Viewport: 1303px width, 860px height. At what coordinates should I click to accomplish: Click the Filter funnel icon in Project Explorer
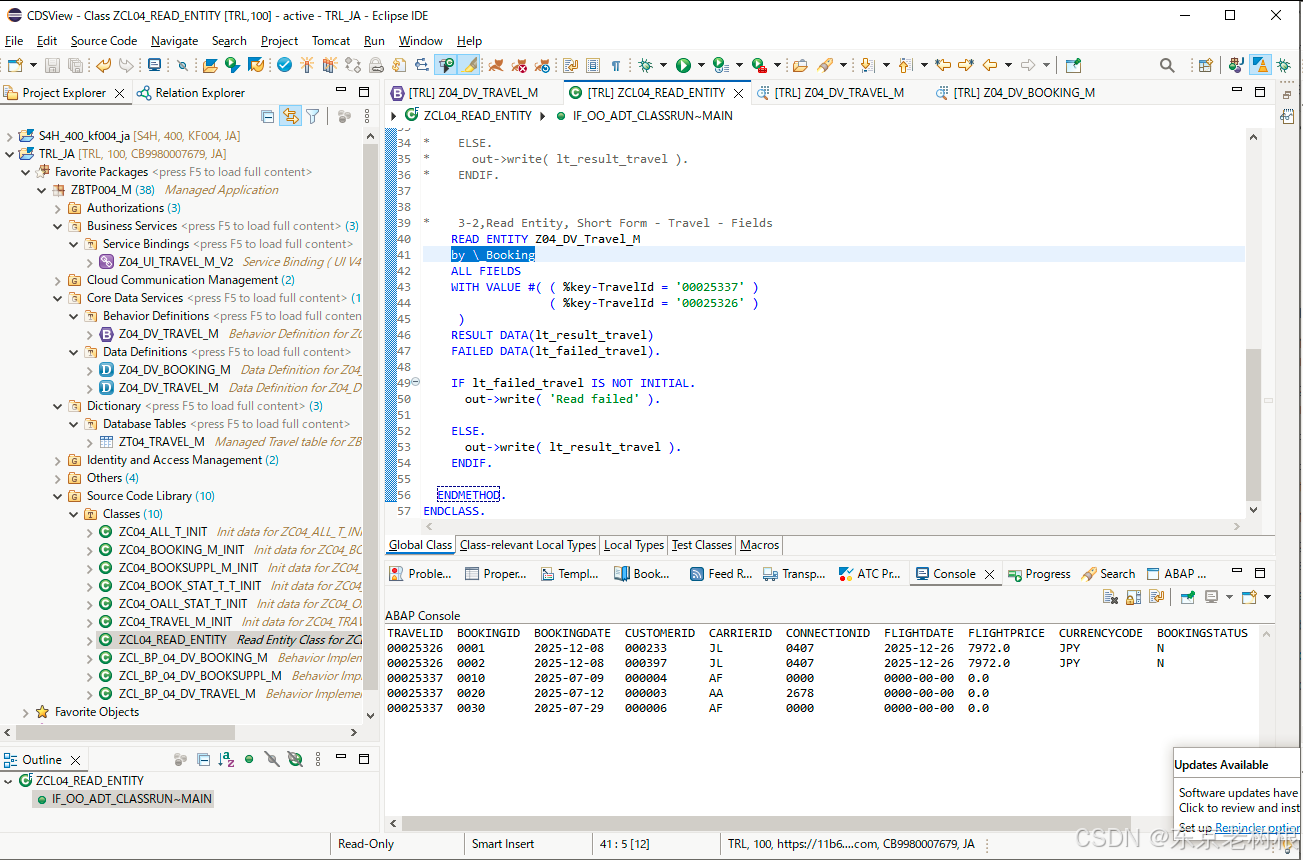313,116
